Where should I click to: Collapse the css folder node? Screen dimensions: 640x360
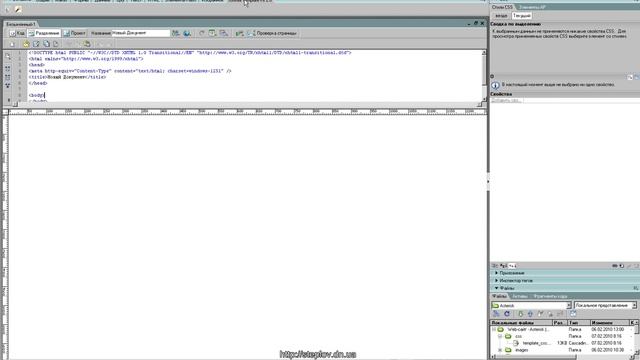(x=500, y=336)
